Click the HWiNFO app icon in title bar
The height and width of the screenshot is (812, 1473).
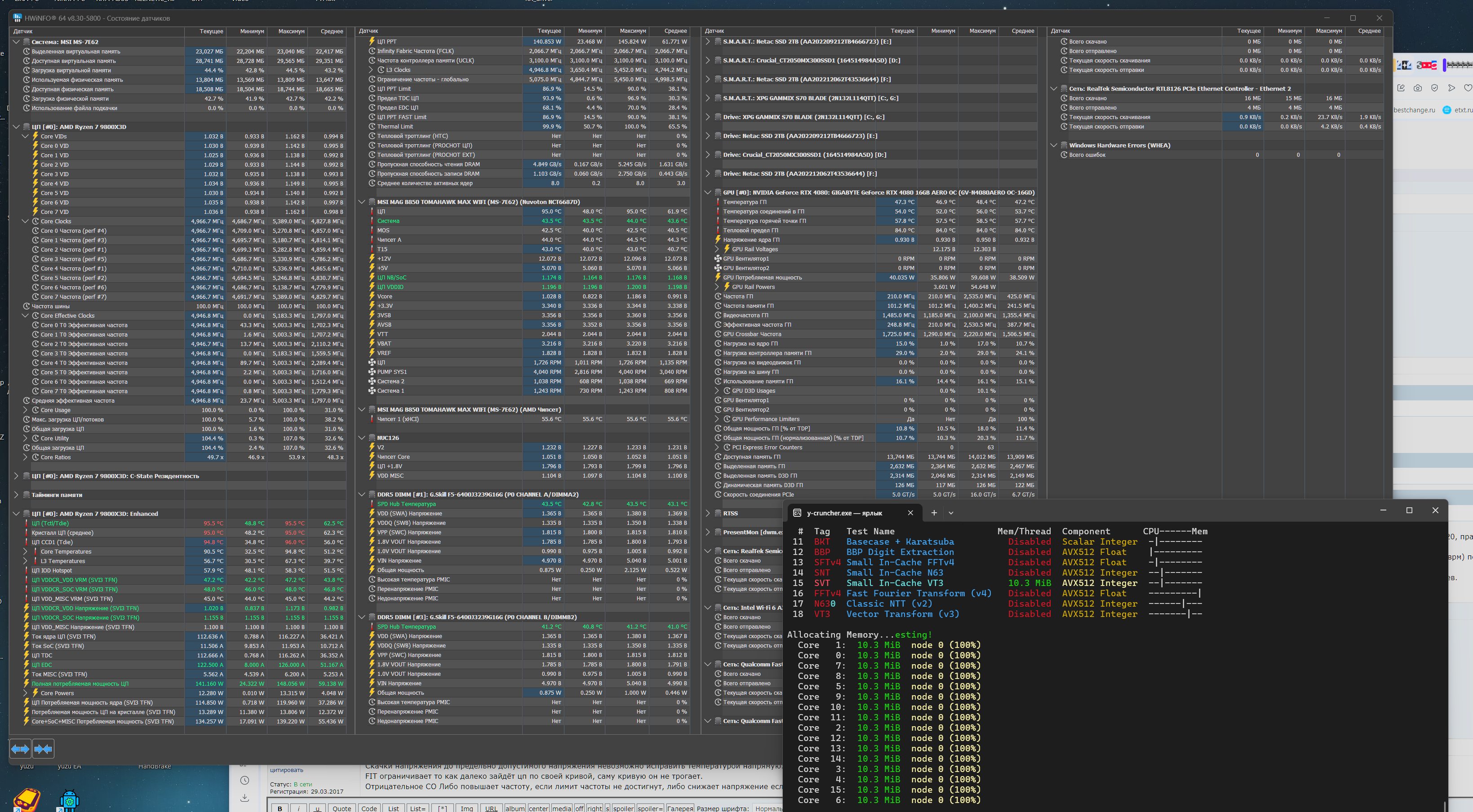tap(17, 18)
